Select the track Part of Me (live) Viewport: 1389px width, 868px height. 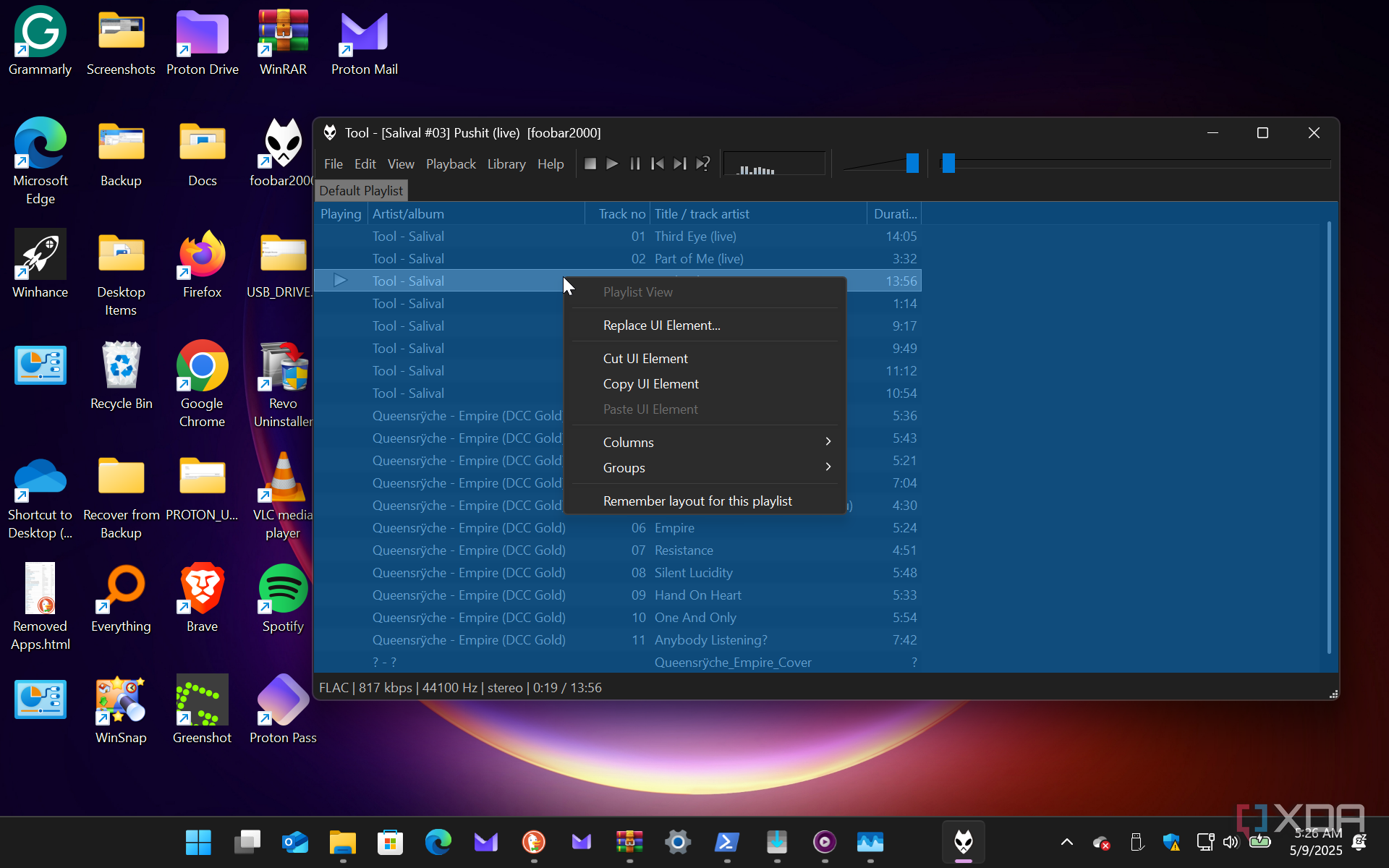(618, 259)
